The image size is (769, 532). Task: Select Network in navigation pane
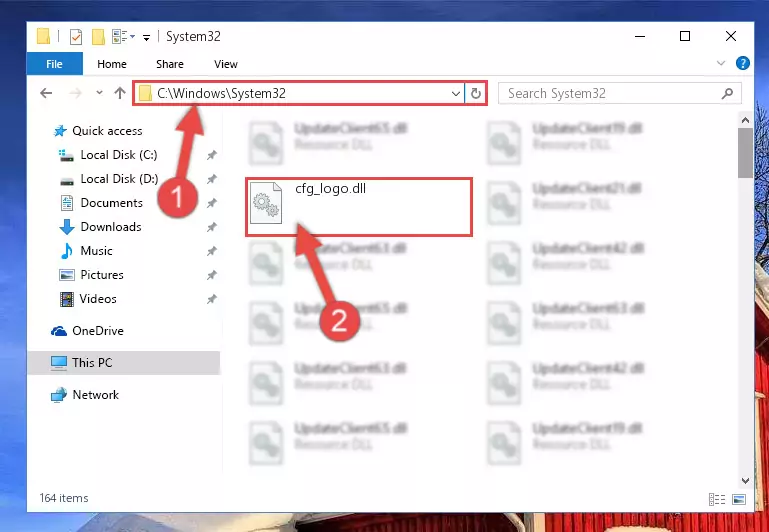coord(96,395)
